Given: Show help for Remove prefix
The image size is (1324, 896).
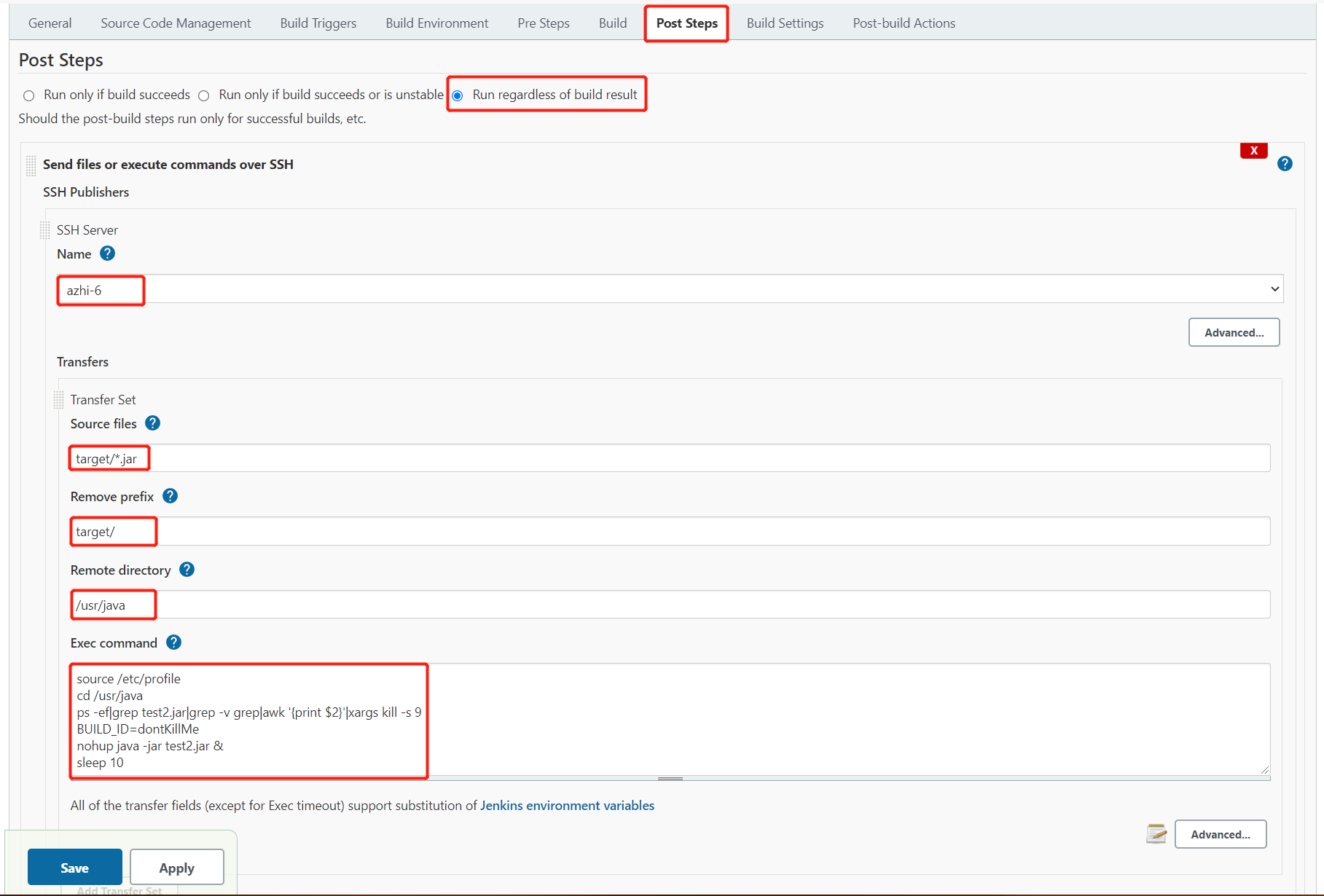Looking at the screenshot, I should pyautogui.click(x=170, y=496).
